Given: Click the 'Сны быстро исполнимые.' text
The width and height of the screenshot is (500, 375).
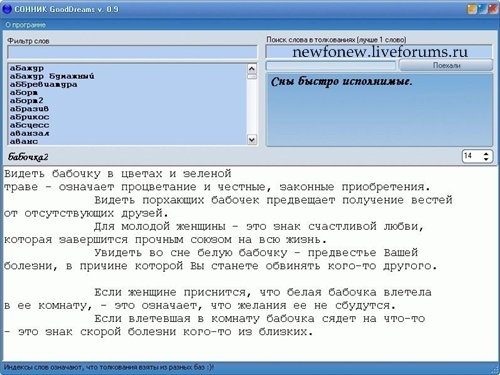Looking at the screenshot, I should click(342, 81).
